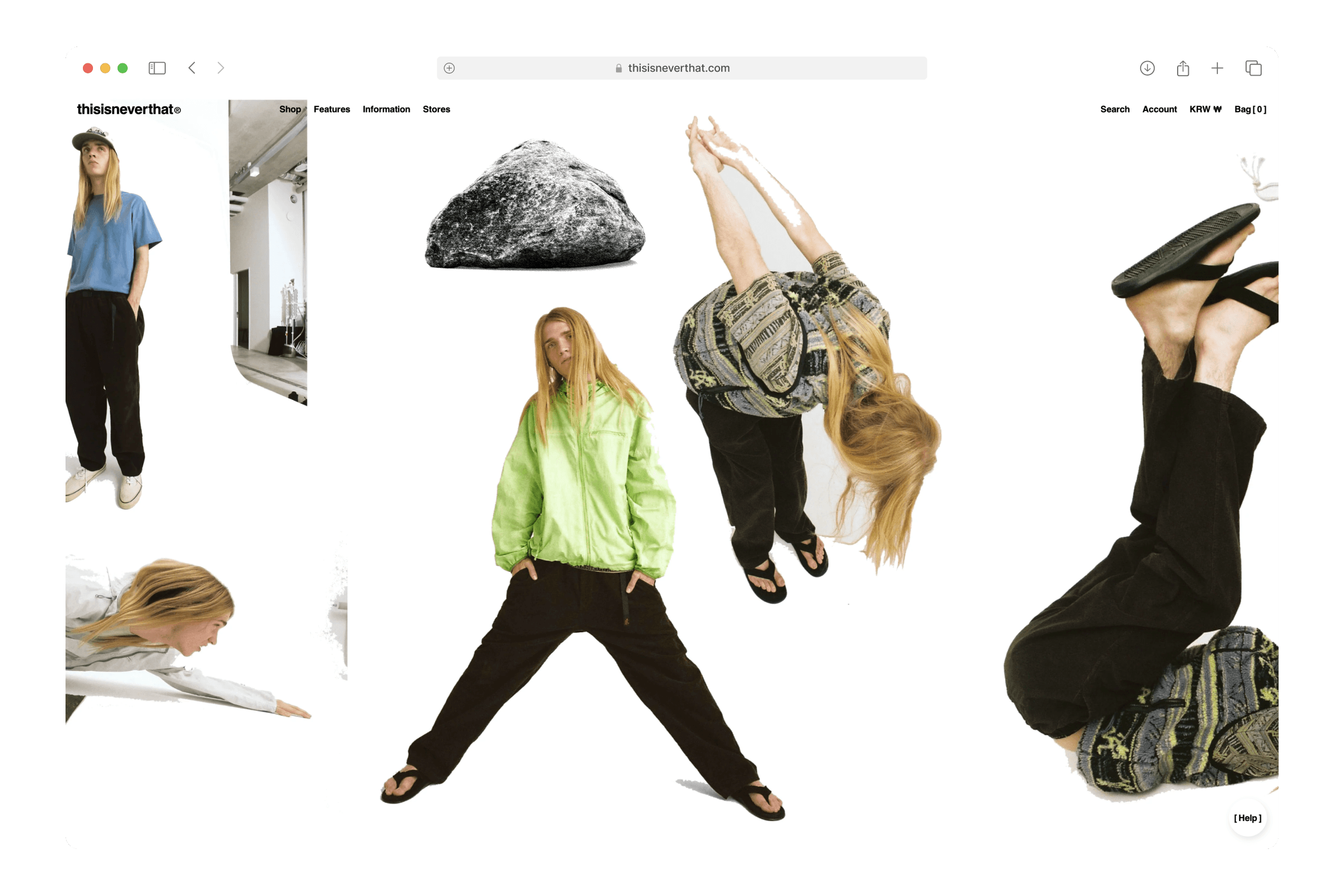Open the Account page link
The height and width of the screenshot is (896, 1344).
(1159, 109)
